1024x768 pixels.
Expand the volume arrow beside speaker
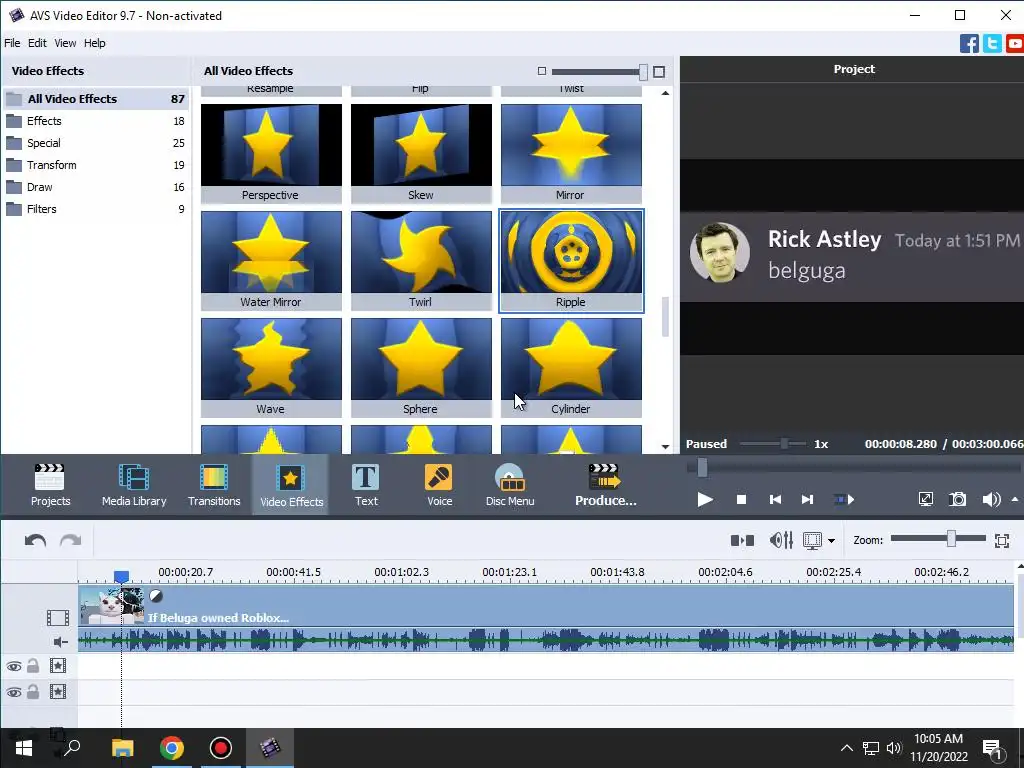pos(1015,500)
